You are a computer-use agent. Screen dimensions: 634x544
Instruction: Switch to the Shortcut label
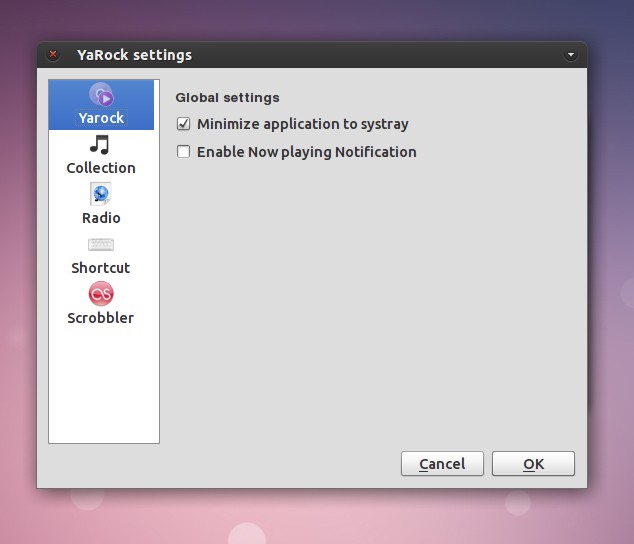point(101,268)
